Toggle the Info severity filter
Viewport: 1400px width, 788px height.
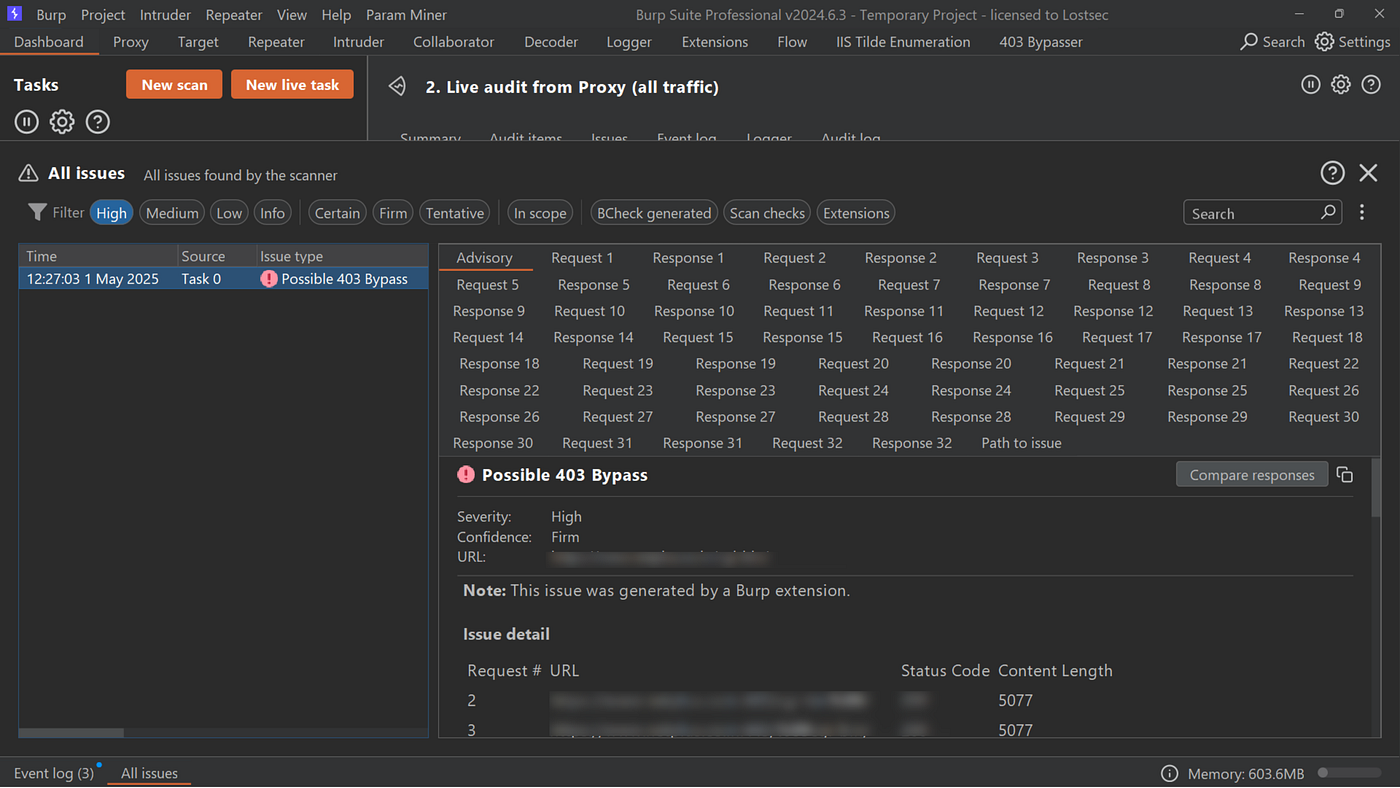[x=272, y=213]
